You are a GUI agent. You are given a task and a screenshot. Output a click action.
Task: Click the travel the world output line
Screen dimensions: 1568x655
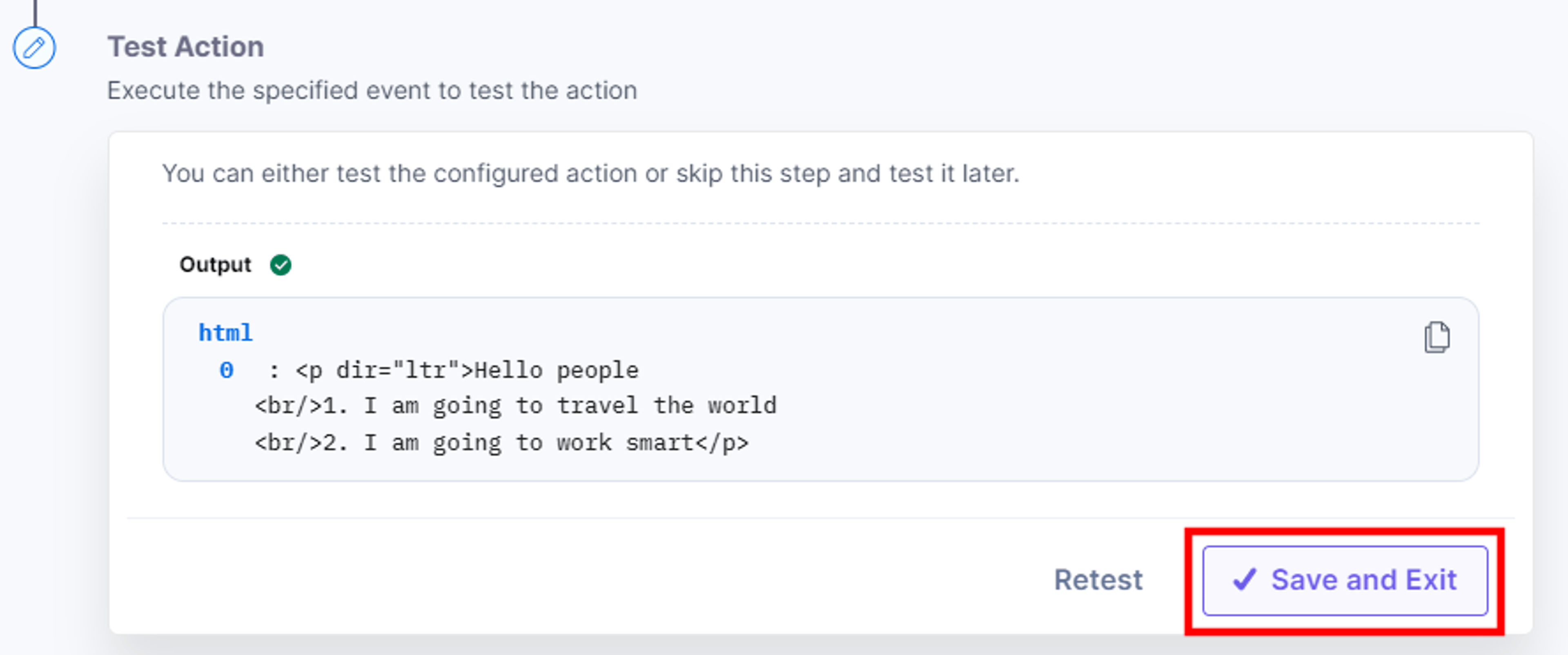coord(516,406)
